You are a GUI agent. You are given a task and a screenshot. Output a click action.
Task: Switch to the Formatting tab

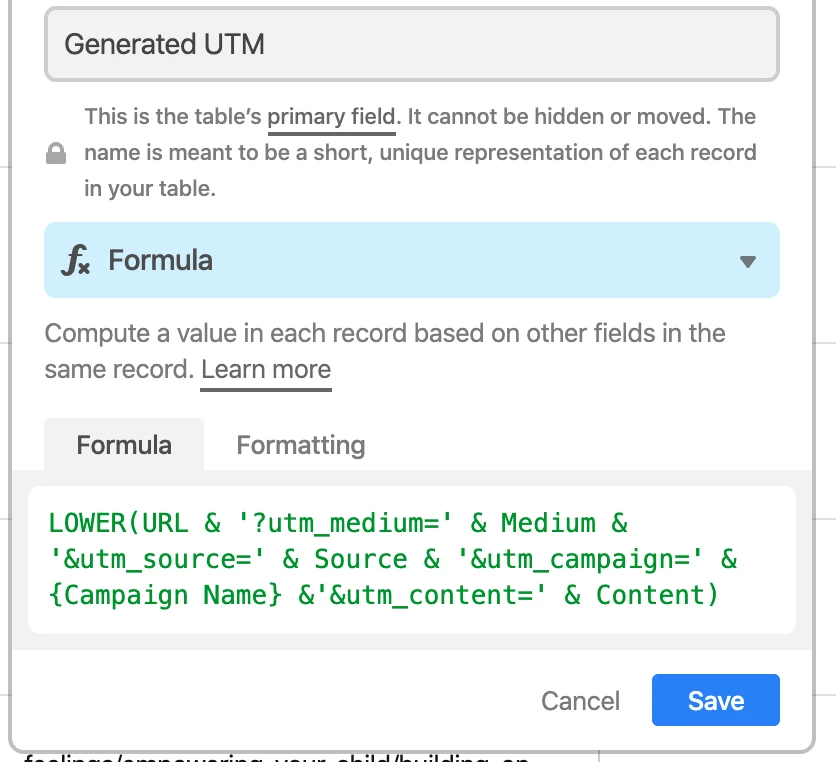tap(301, 445)
